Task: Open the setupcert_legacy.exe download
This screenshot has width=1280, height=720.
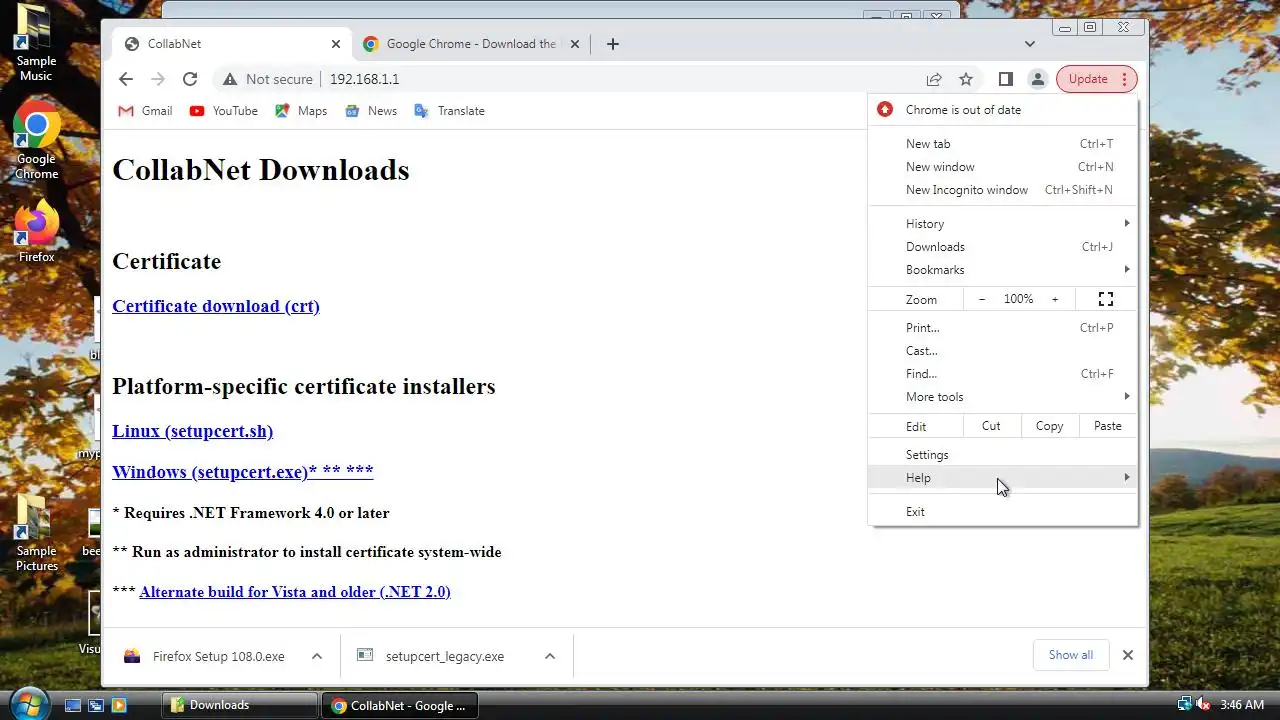Action: tap(432, 656)
